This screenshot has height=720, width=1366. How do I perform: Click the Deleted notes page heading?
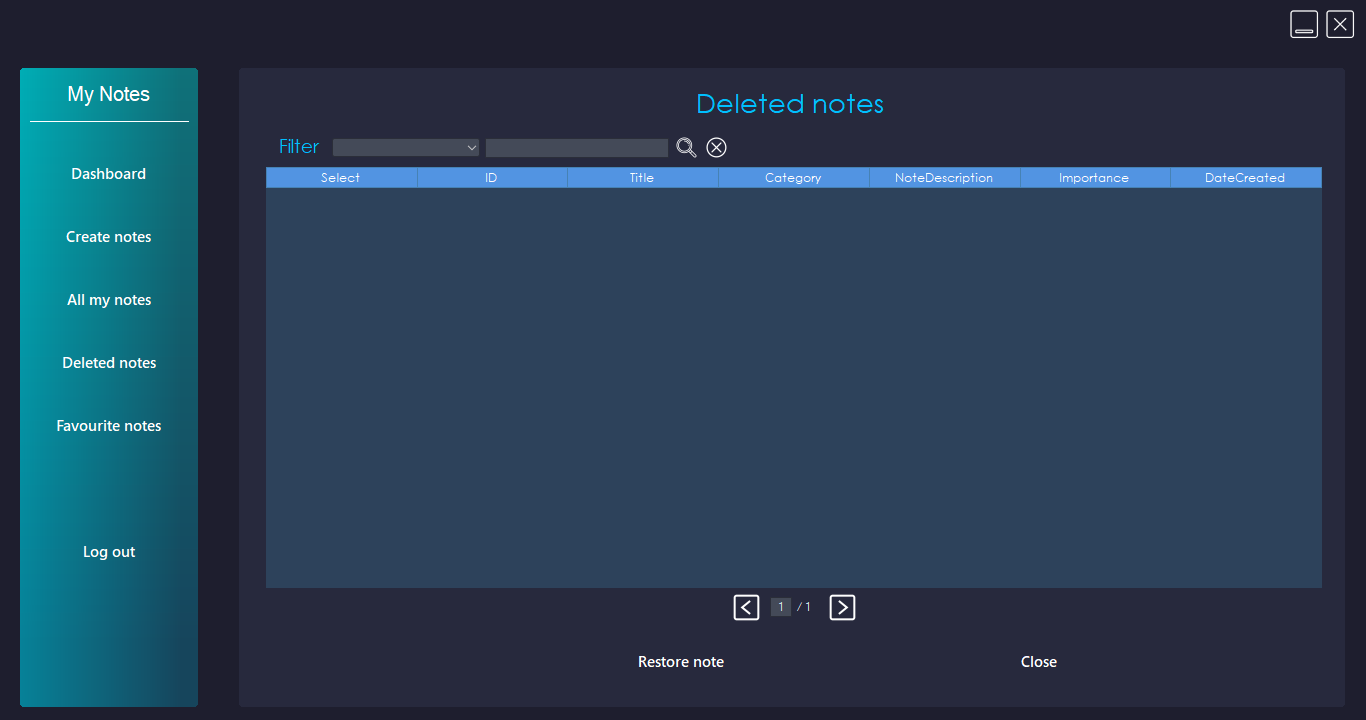pyautogui.click(x=790, y=104)
